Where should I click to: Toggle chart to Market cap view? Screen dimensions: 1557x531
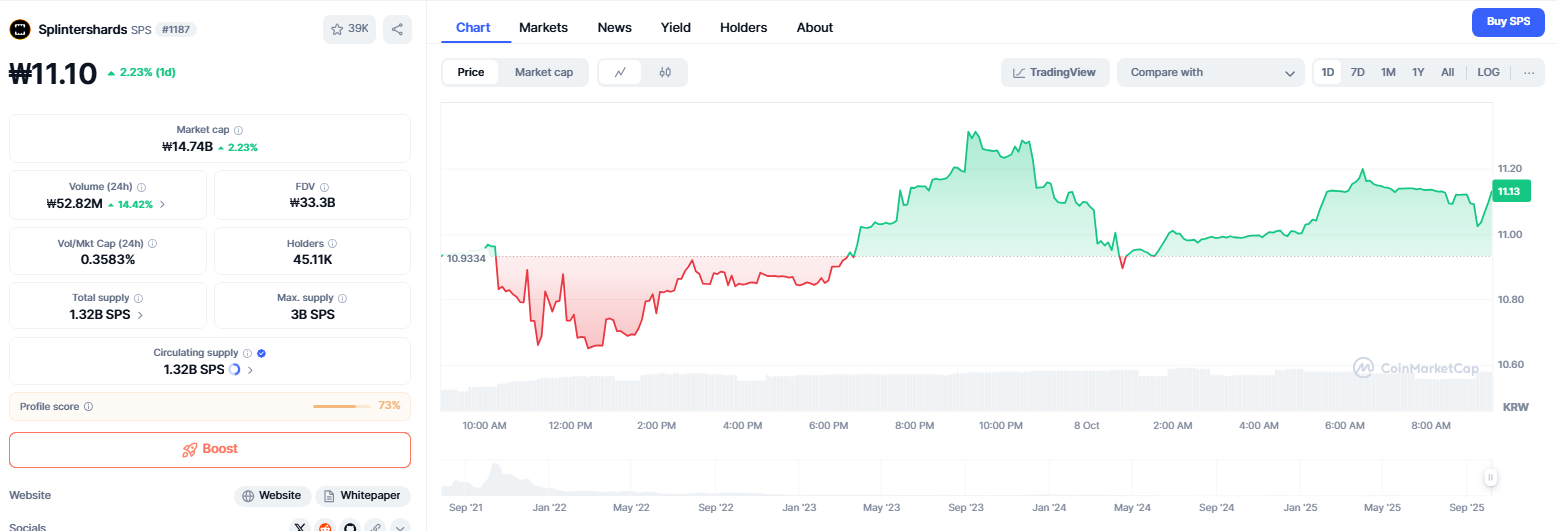[x=544, y=72]
